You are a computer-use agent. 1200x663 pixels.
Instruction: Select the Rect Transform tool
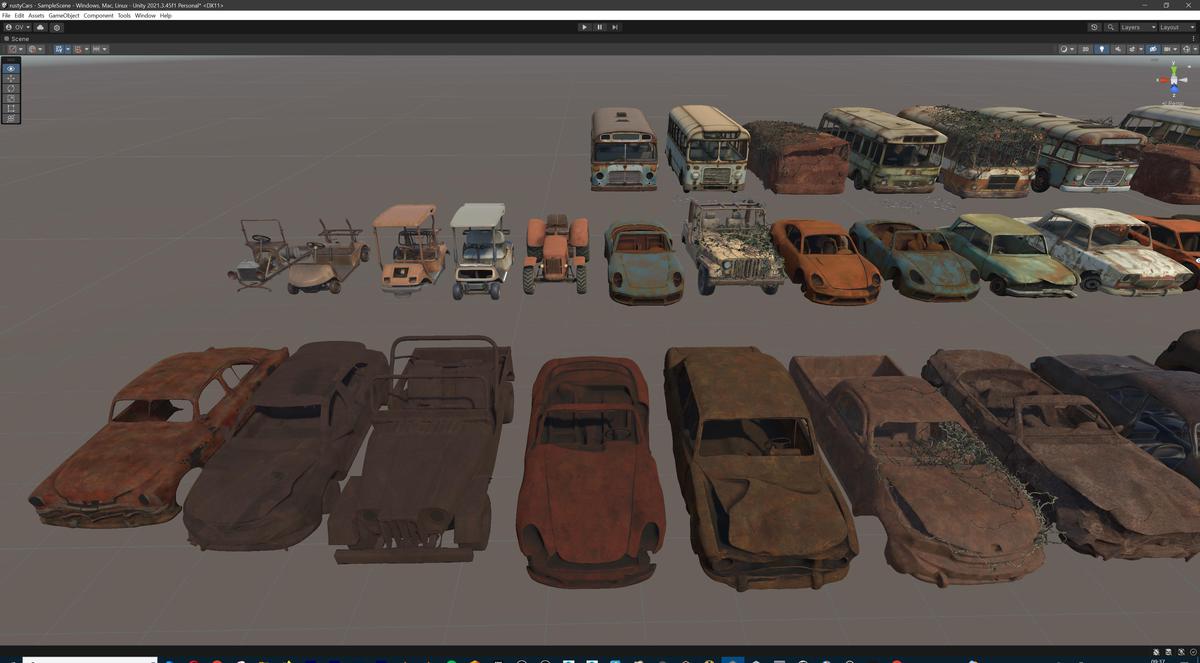tap(10, 109)
